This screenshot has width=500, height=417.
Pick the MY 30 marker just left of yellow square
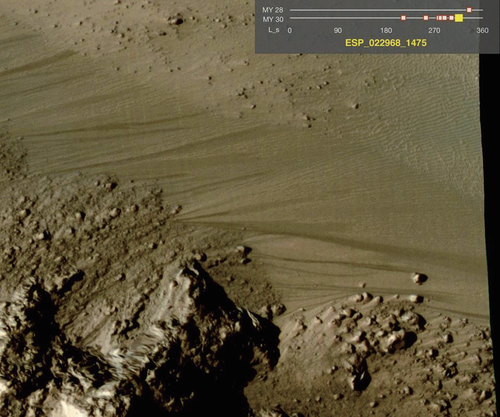[x=451, y=18]
